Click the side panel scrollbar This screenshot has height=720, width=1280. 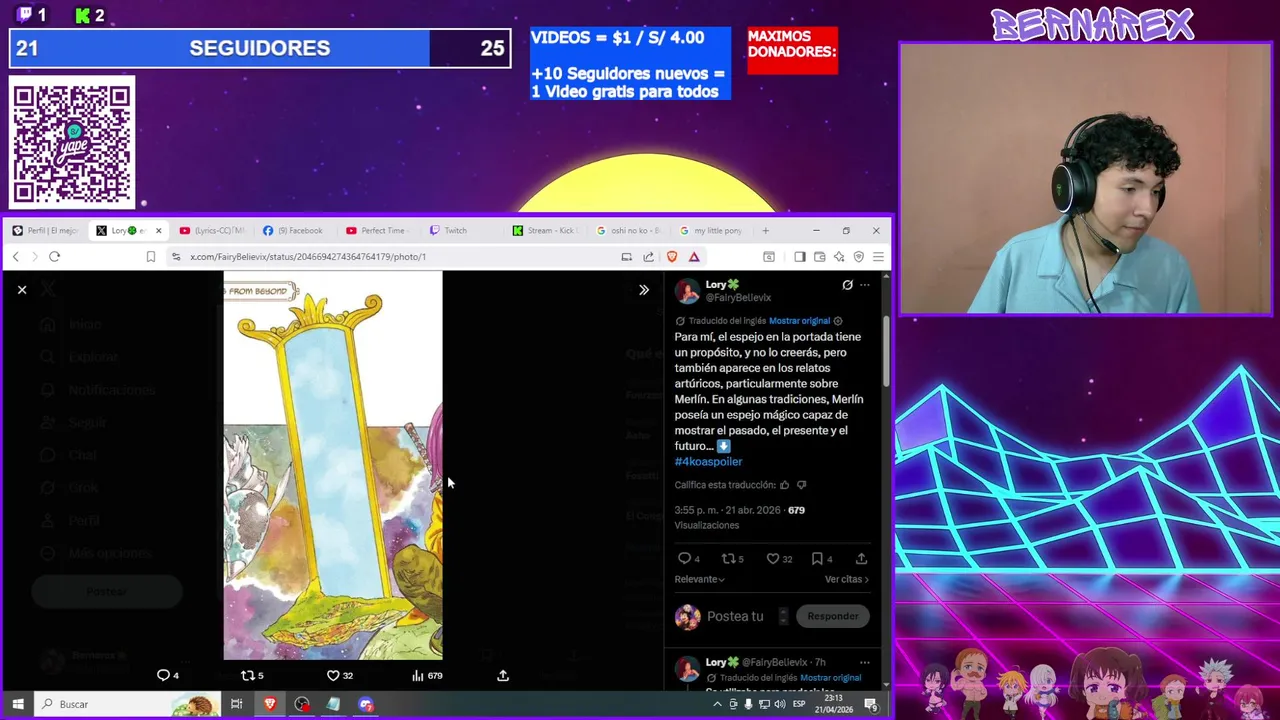click(x=885, y=350)
